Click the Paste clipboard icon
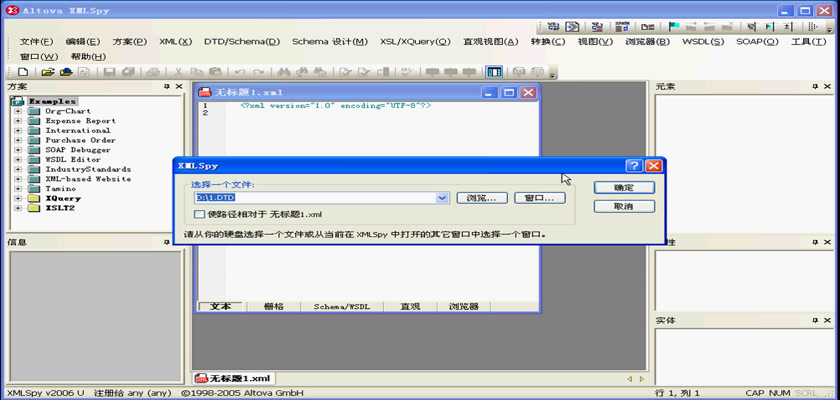Viewport: 840px width, 400px height. (x=215, y=72)
